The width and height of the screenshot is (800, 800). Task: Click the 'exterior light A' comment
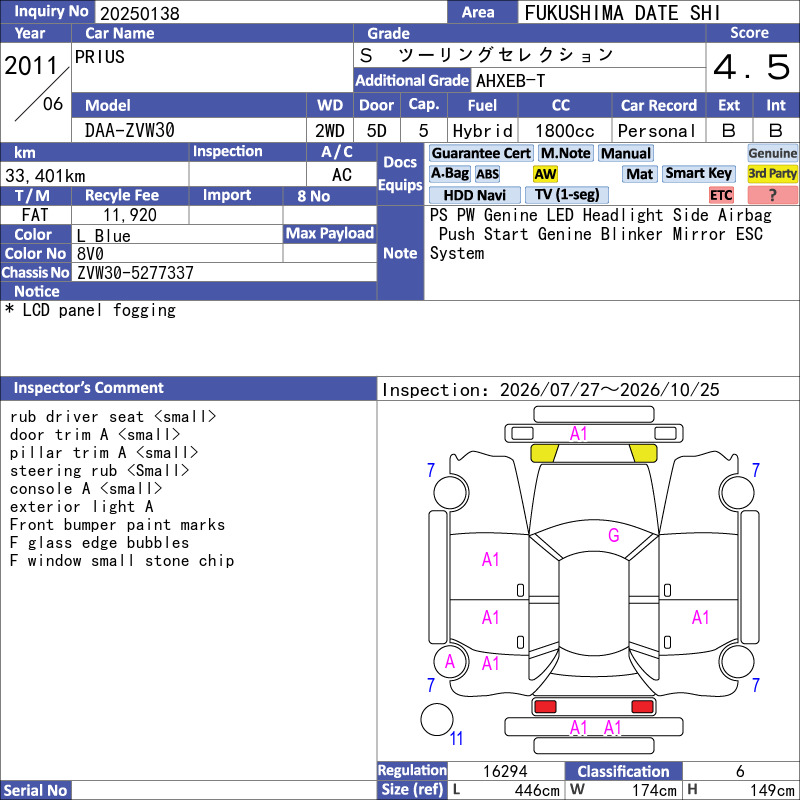tap(82, 507)
